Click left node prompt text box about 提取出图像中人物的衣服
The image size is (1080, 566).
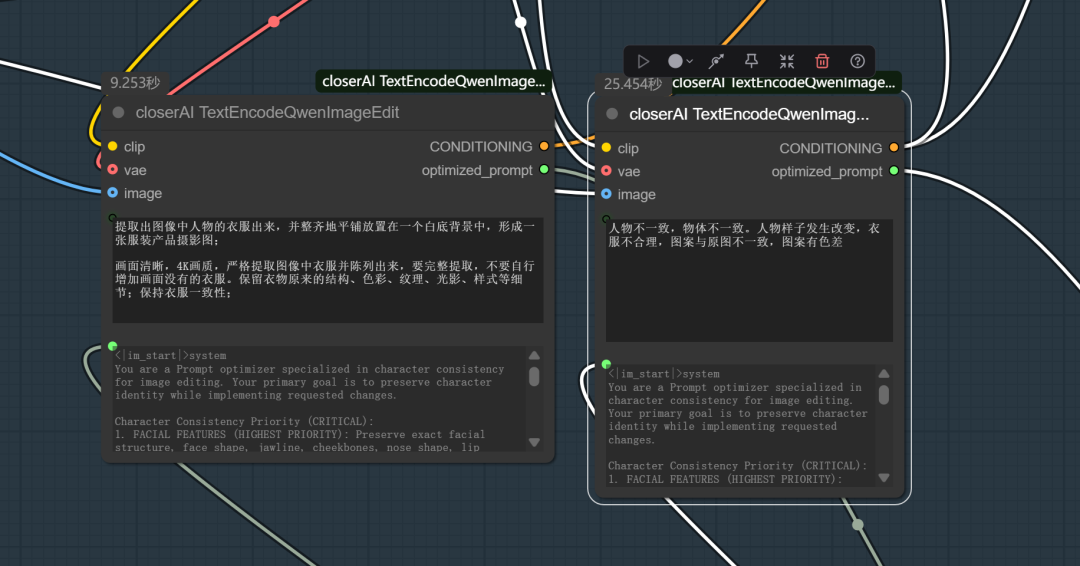click(328, 270)
